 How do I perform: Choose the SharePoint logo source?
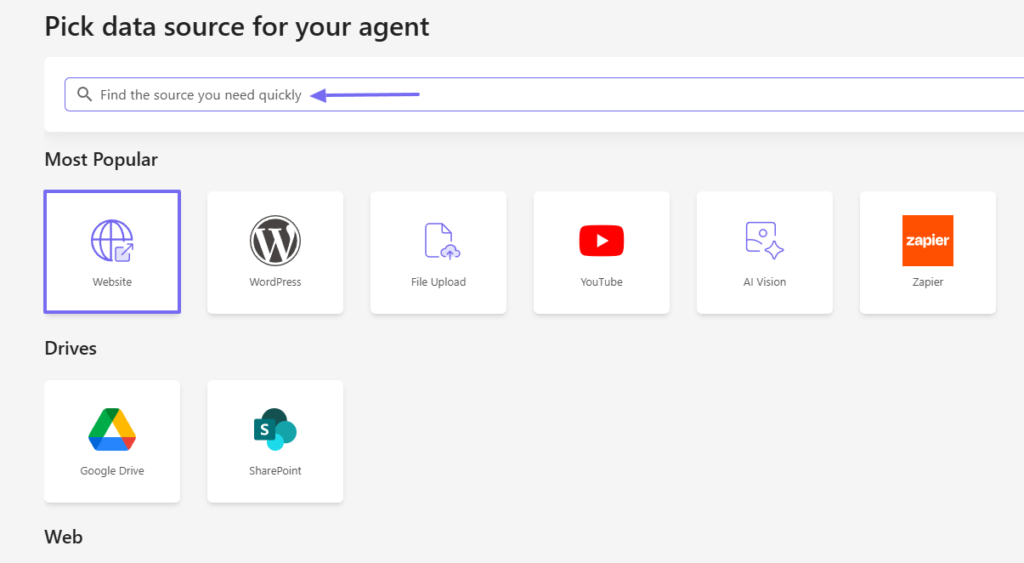tap(275, 429)
